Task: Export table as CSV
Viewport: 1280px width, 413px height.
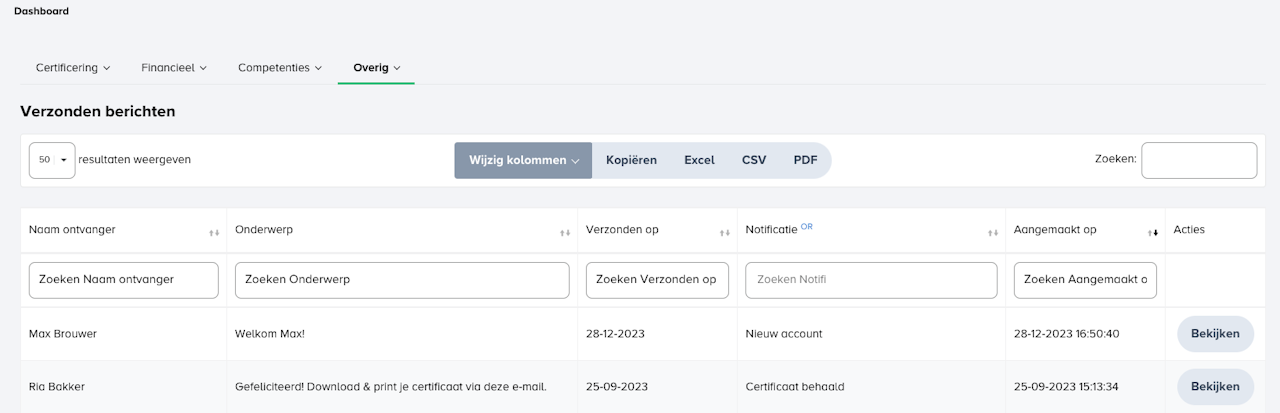Action: tap(754, 160)
